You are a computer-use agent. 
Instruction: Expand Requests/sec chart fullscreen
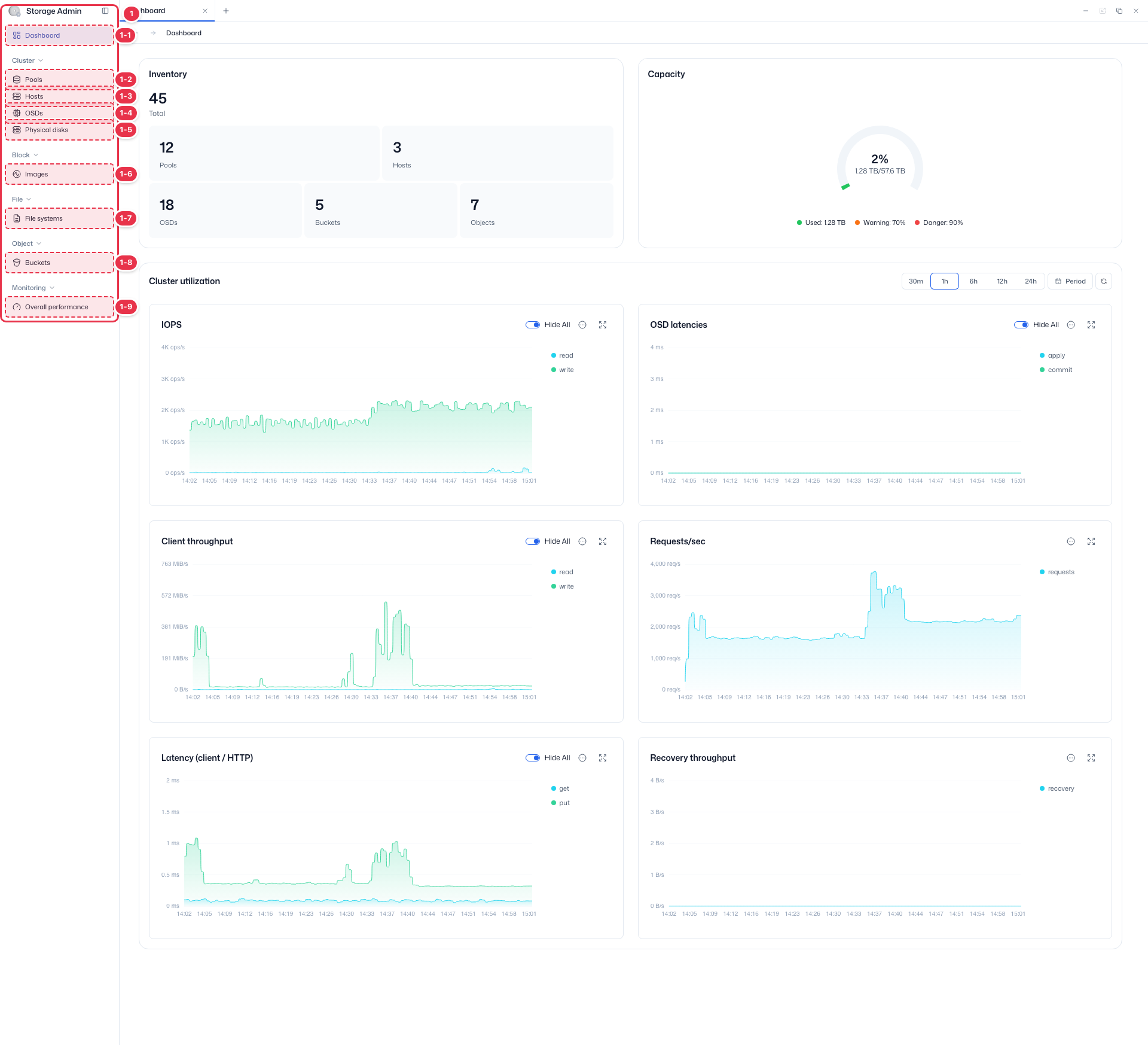click(x=1091, y=541)
